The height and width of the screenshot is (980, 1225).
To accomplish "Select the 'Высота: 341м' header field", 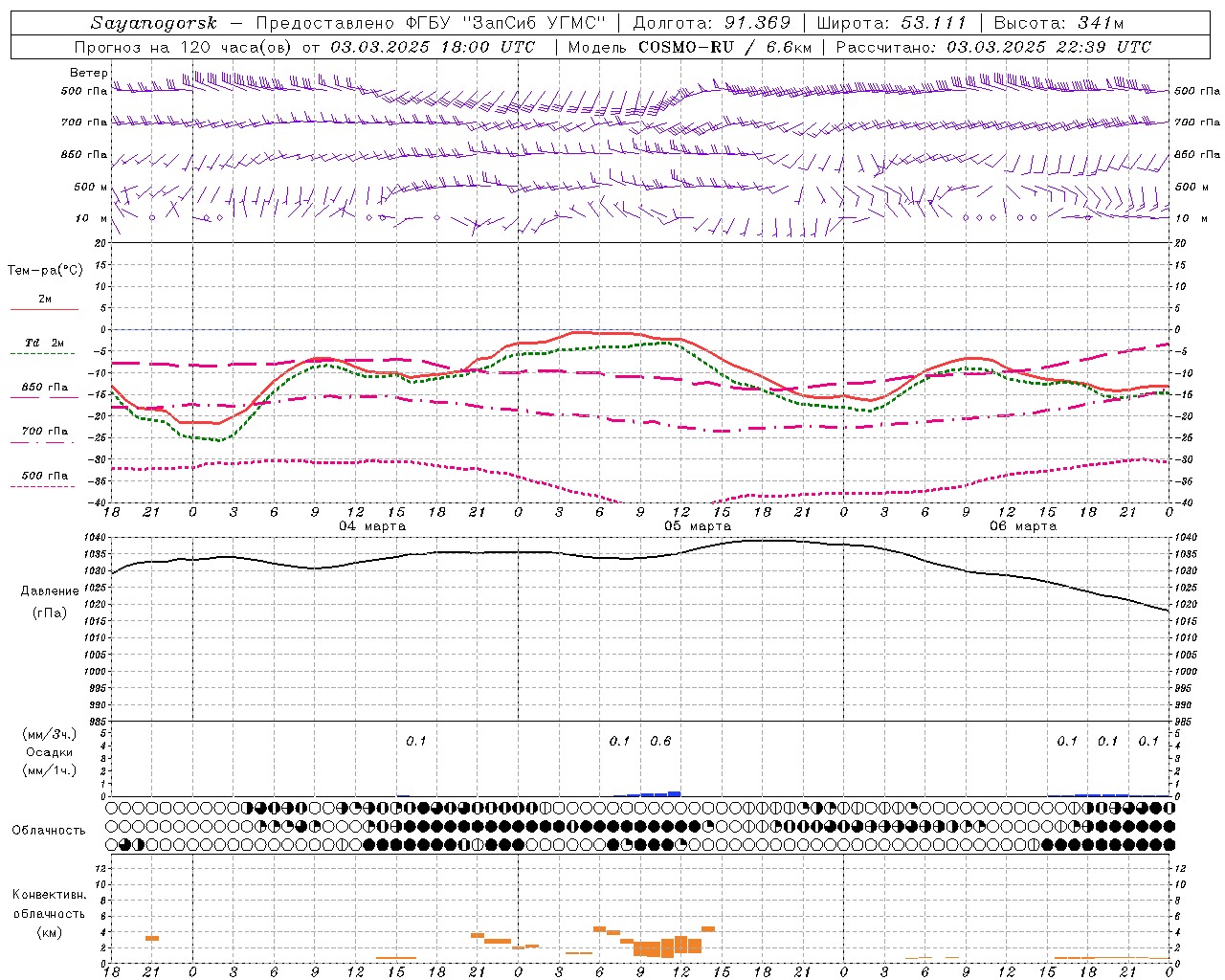I will (x=1058, y=23).
